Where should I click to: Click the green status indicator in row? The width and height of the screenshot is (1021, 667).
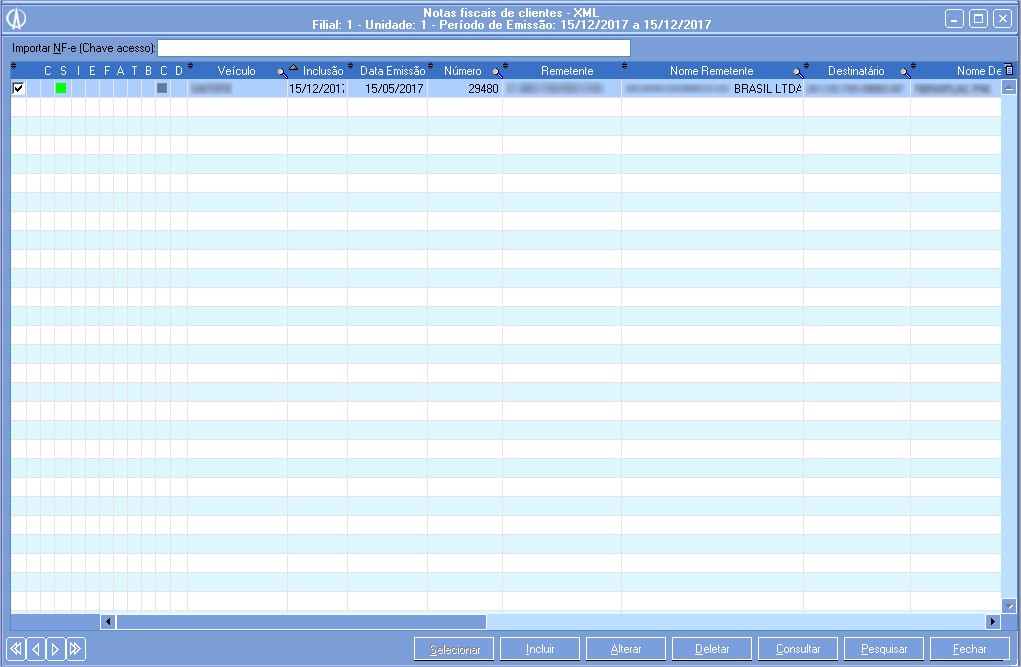pyautogui.click(x=61, y=89)
